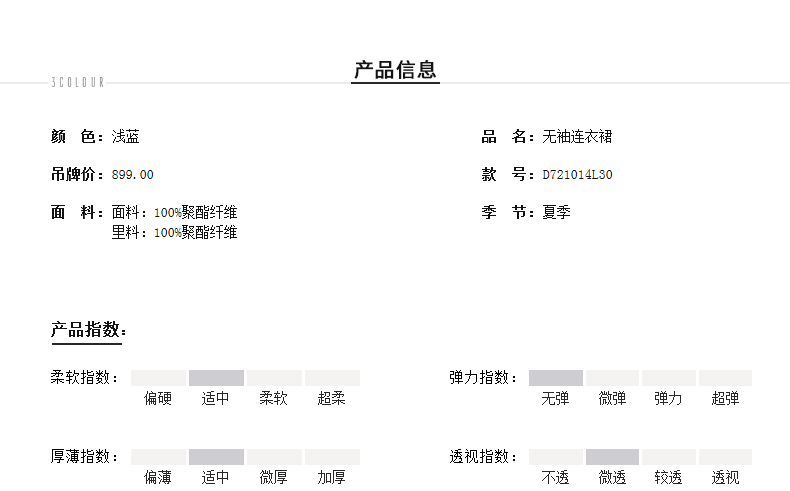Click the style number D721014L30
This screenshot has width=790, height=491.
coord(577,175)
